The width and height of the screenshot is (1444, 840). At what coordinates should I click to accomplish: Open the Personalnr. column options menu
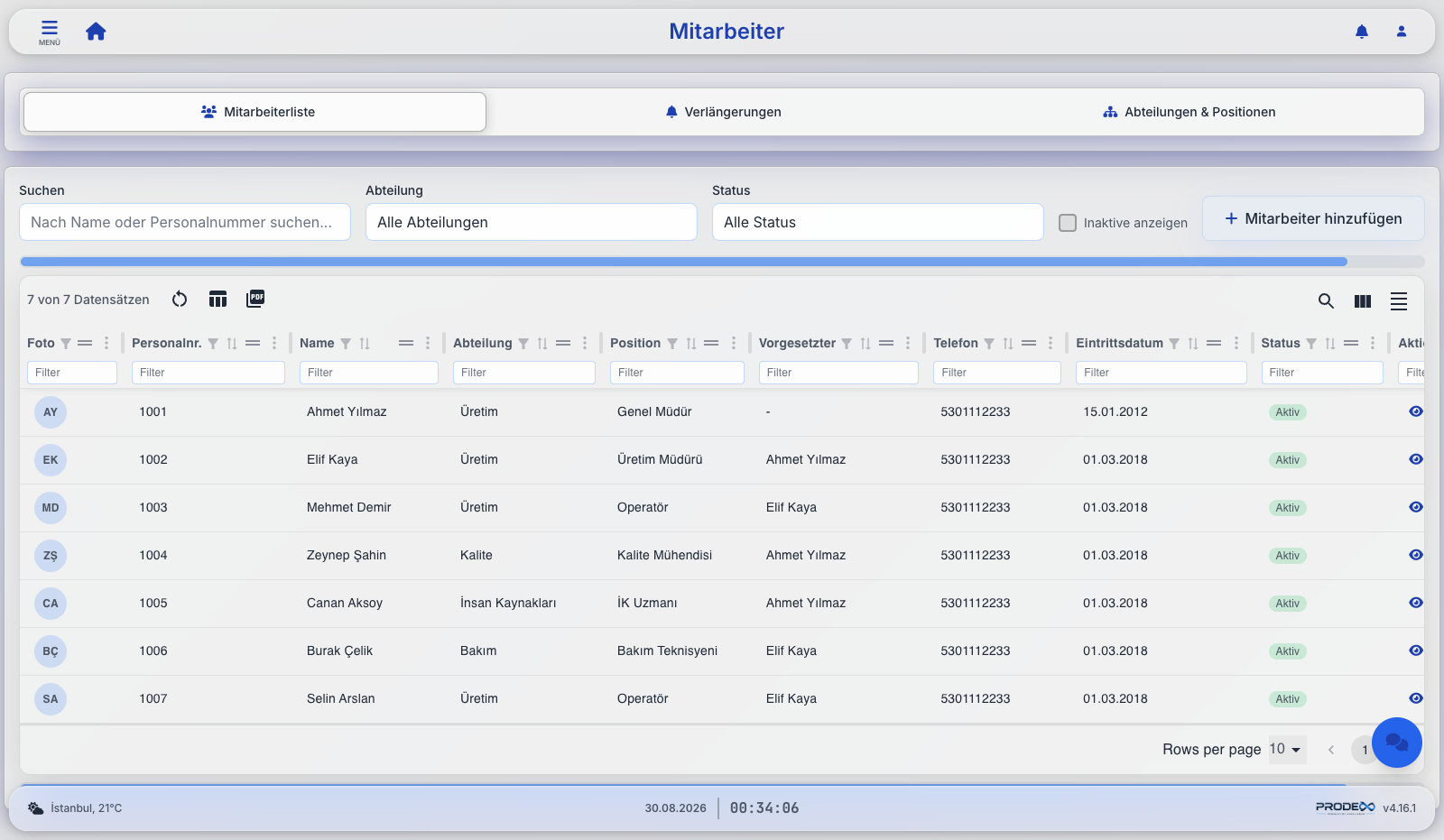click(x=274, y=343)
